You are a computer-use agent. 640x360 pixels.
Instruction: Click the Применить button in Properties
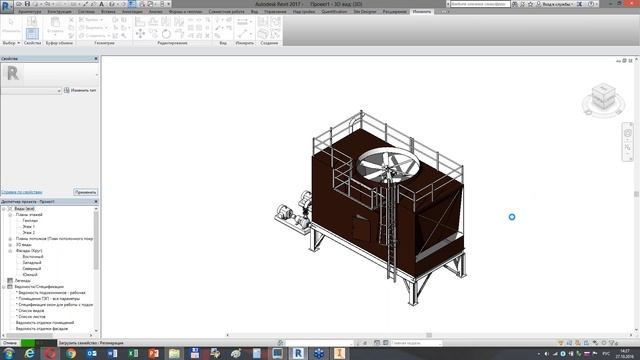pyautogui.click(x=85, y=192)
